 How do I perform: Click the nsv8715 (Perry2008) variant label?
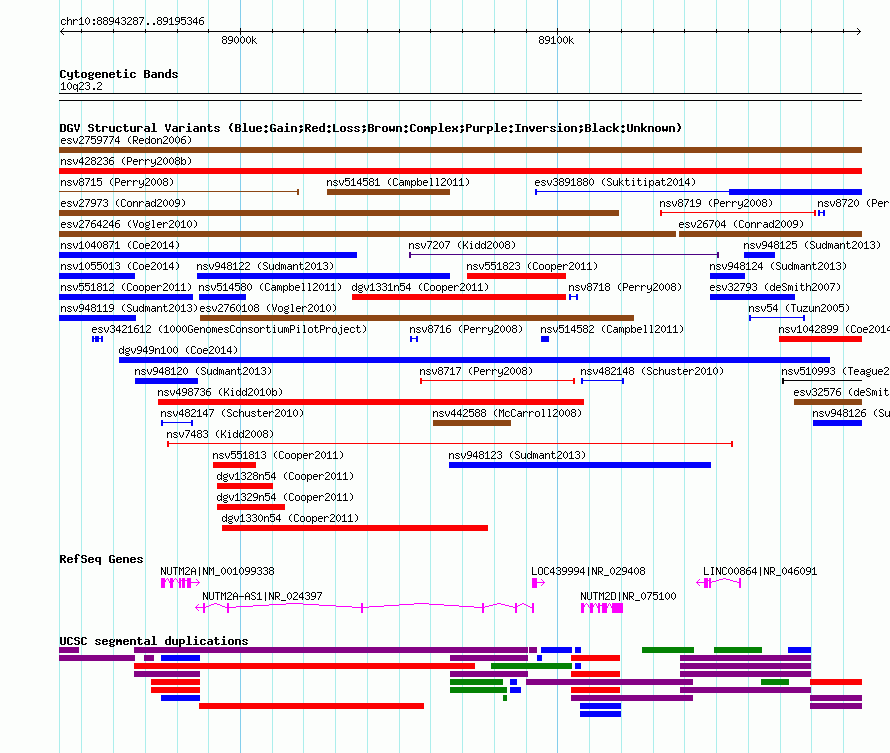point(117,182)
